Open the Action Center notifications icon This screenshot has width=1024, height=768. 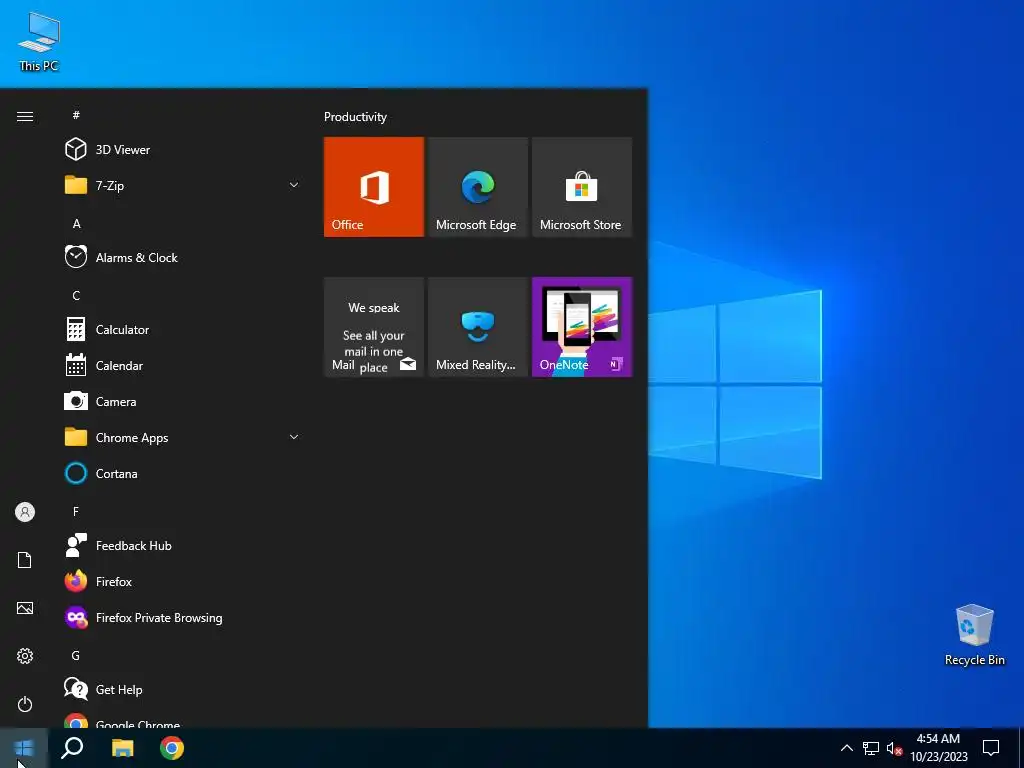[x=991, y=748]
